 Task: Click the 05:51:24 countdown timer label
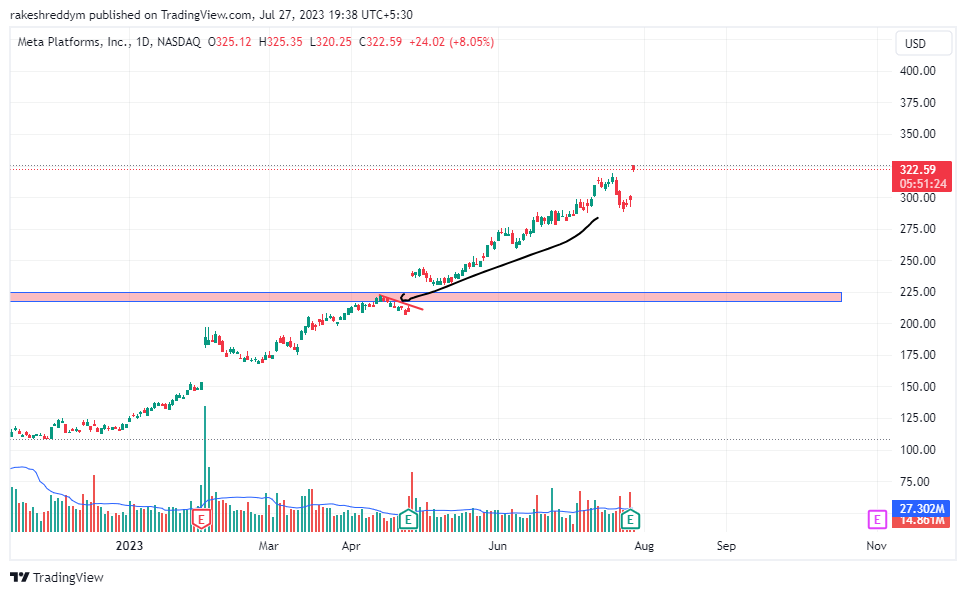[x=923, y=184]
